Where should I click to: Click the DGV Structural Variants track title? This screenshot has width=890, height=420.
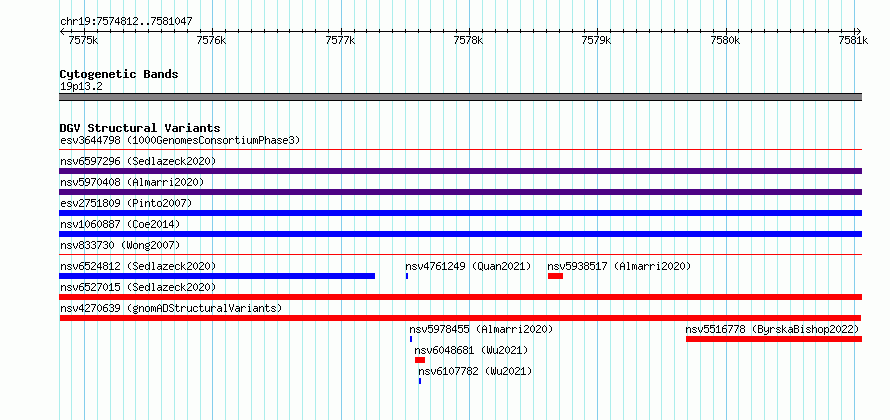140,128
